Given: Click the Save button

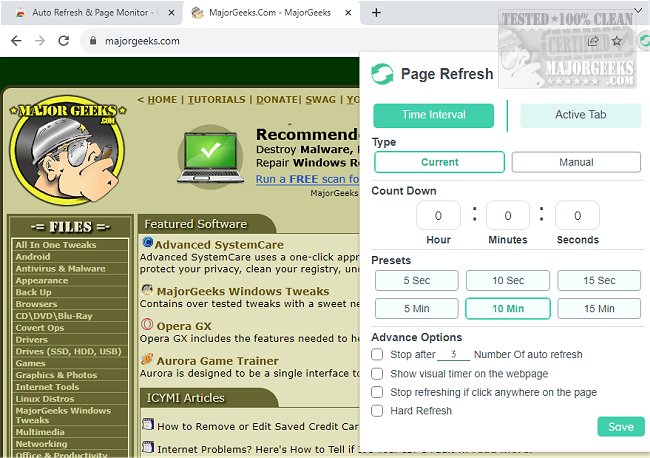Looking at the screenshot, I should [621, 426].
